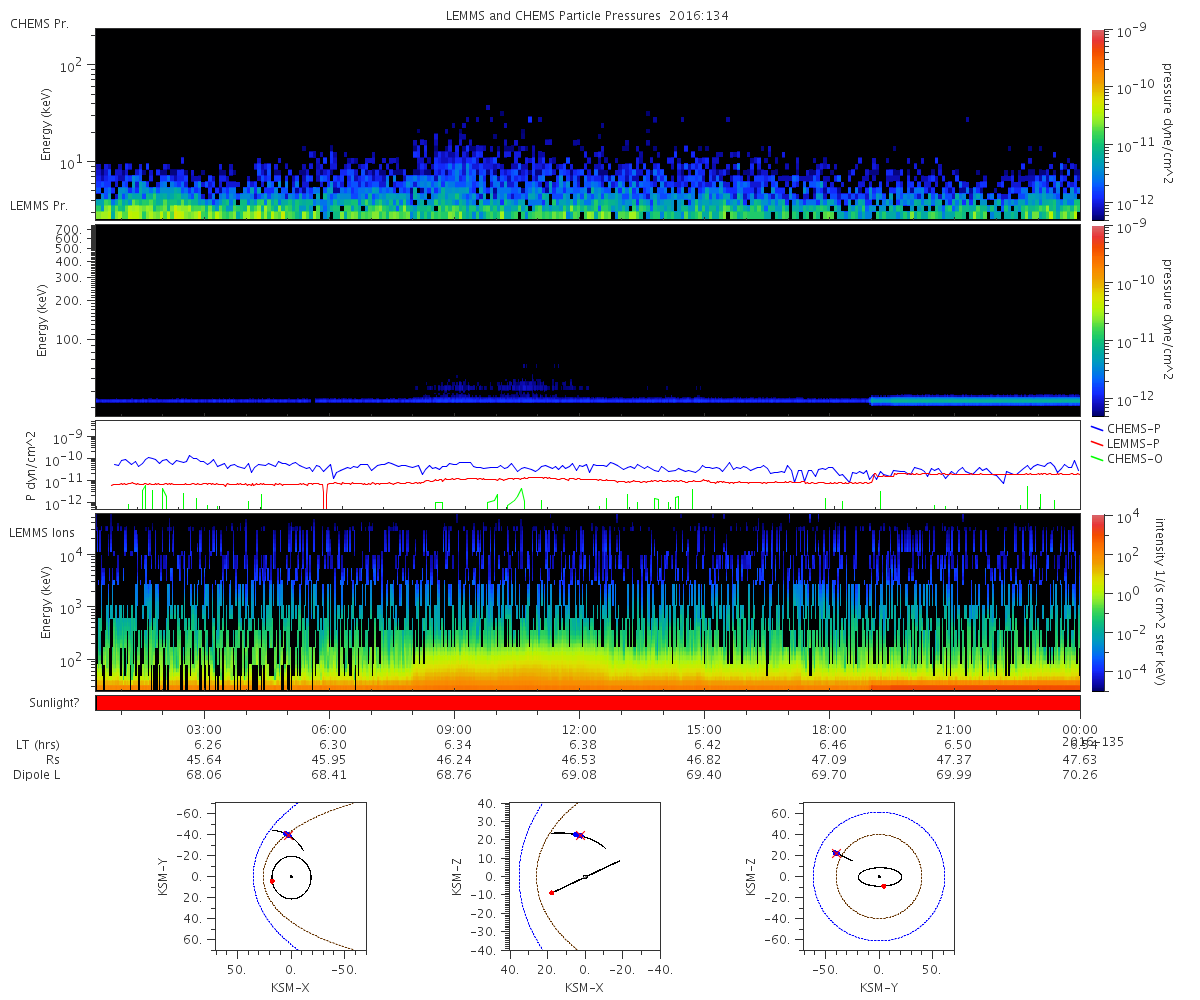Click the CHEMS Pr. panel label
Viewport: 1200px width, 1000px height.
click(39, 23)
